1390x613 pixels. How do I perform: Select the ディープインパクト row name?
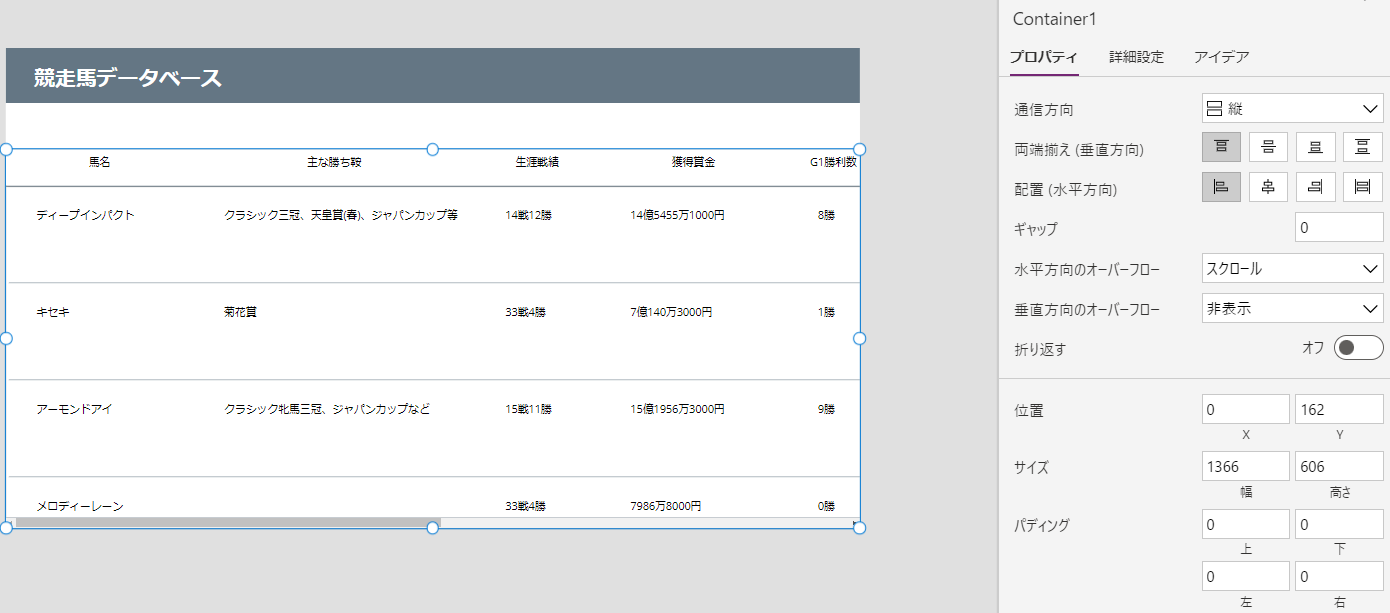(x=85, y=215)
